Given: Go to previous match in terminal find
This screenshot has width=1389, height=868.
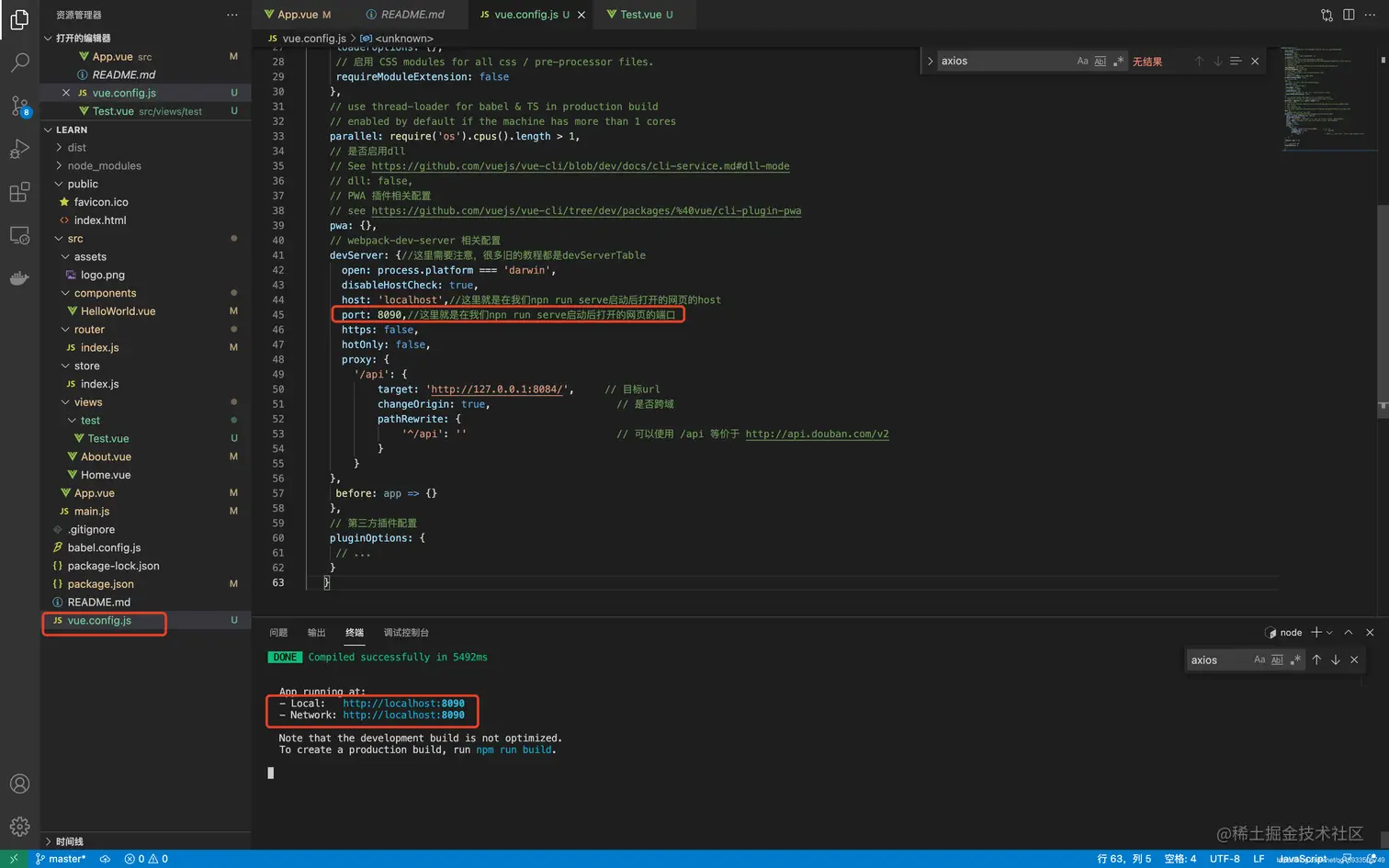Looking at the screenshot, I should click(1316, 659).
